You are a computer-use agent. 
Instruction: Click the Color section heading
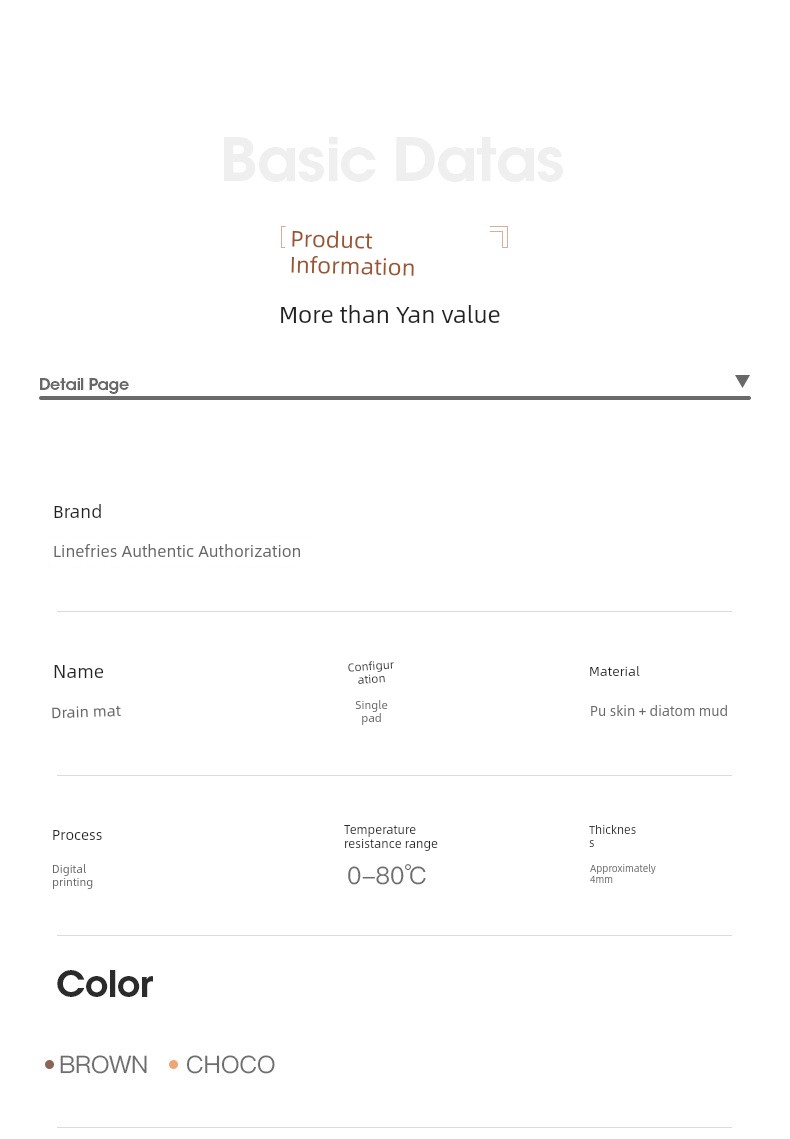(105, 984)
